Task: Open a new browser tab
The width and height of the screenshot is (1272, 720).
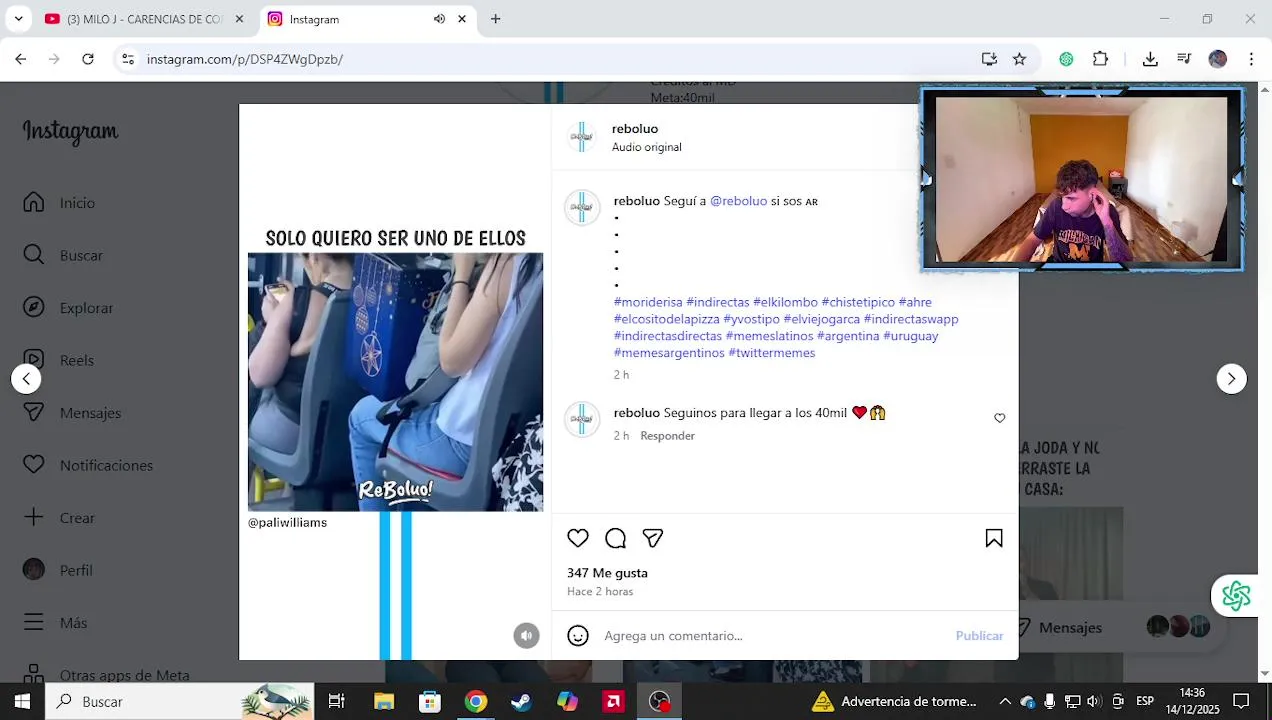Action: coord(495,19)
